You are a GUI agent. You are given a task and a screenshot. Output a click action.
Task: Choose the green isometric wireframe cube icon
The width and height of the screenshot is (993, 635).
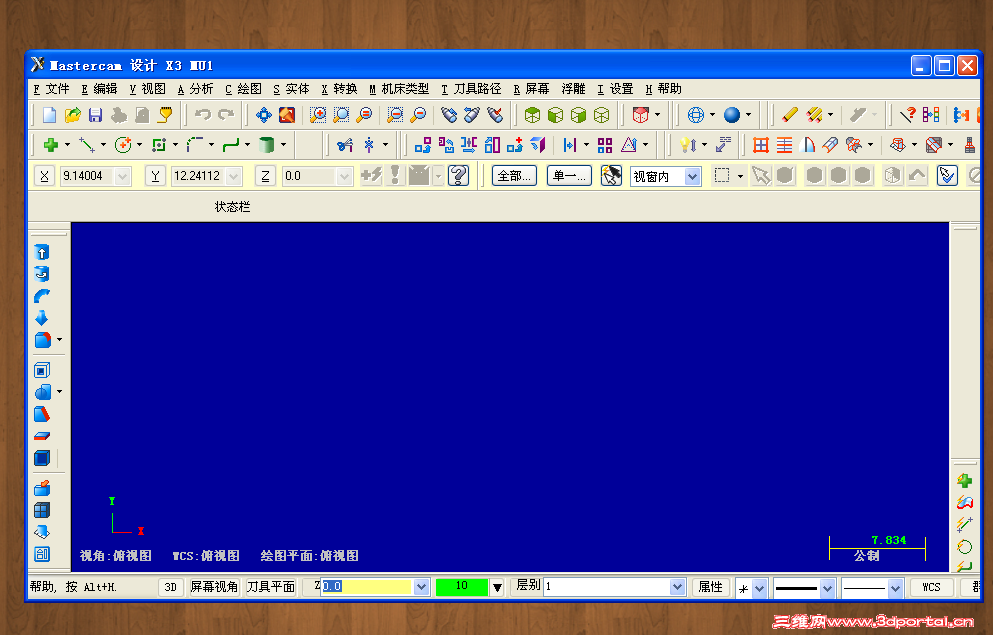click(x=602, y=115)
